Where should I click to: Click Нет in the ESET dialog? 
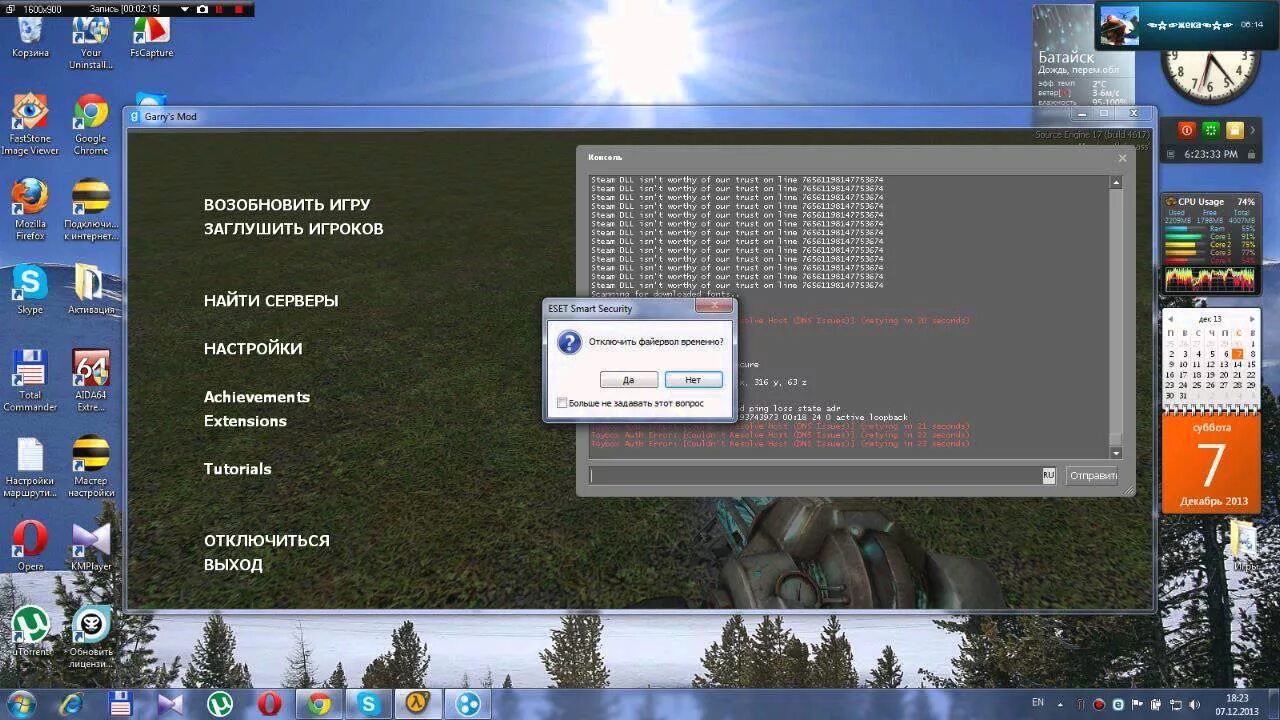coord(693,380)
